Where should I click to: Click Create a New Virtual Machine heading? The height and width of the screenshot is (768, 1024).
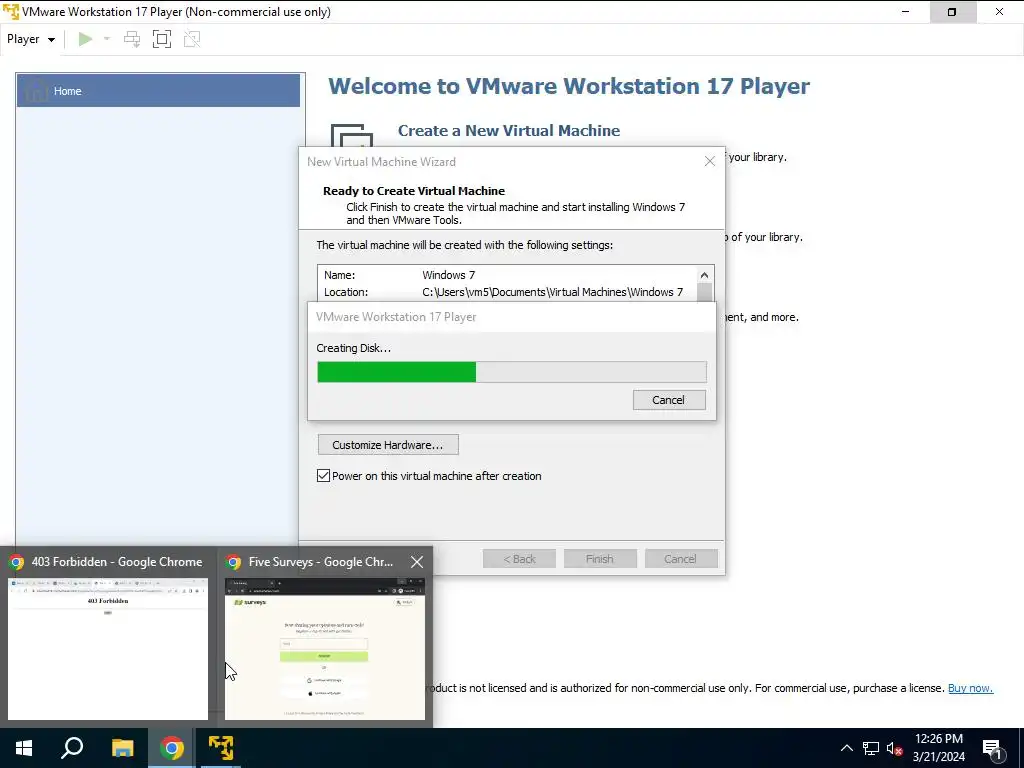(509, 131)
